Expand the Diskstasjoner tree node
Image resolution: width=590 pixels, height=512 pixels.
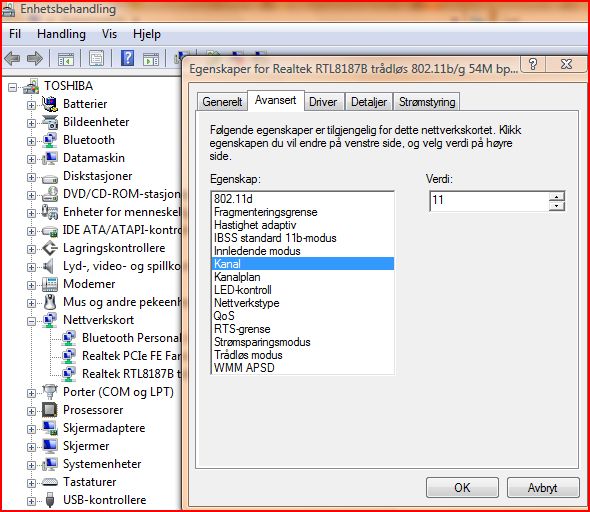tap(32, 177)
